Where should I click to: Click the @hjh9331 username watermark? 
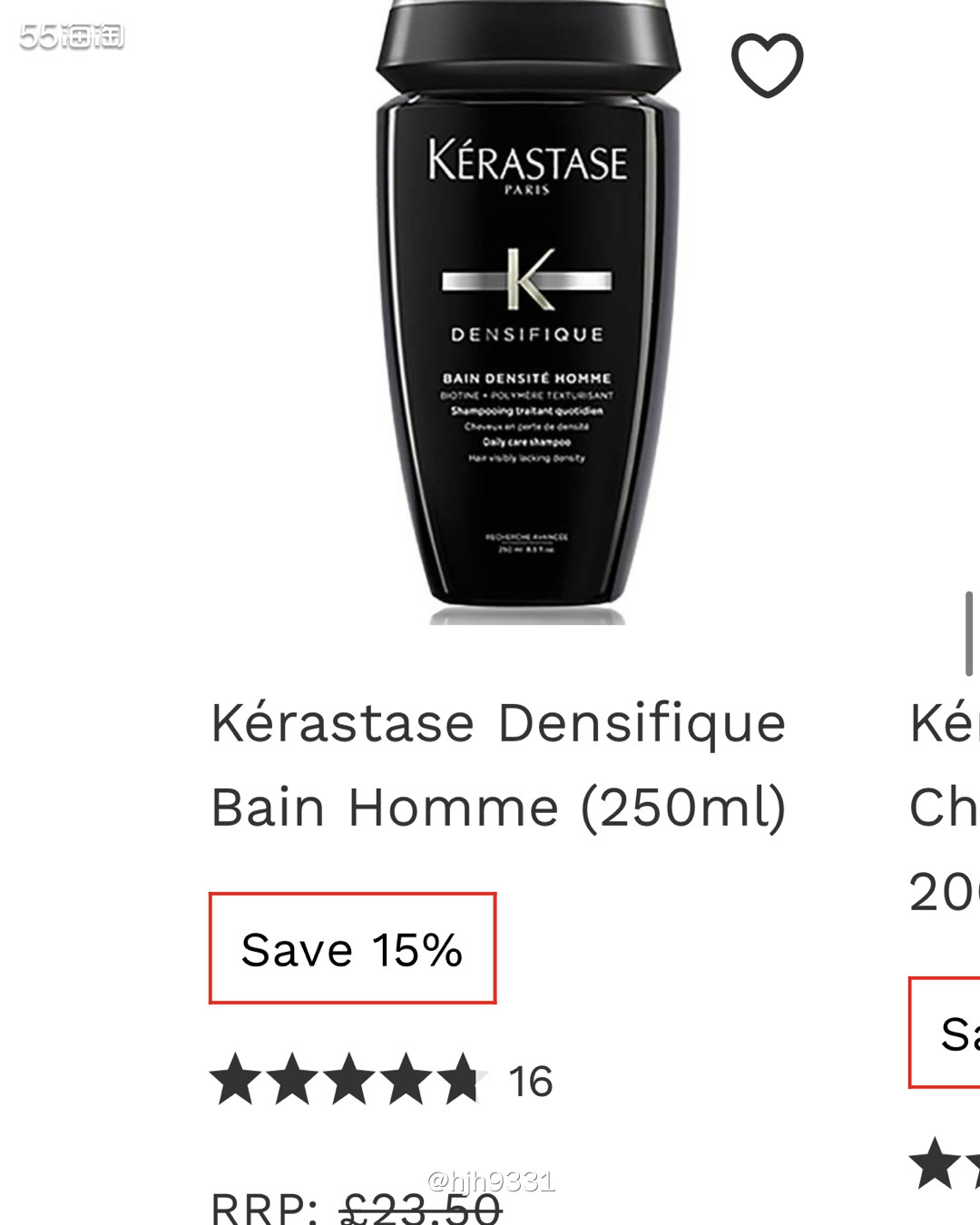[x=491, y=1181]
